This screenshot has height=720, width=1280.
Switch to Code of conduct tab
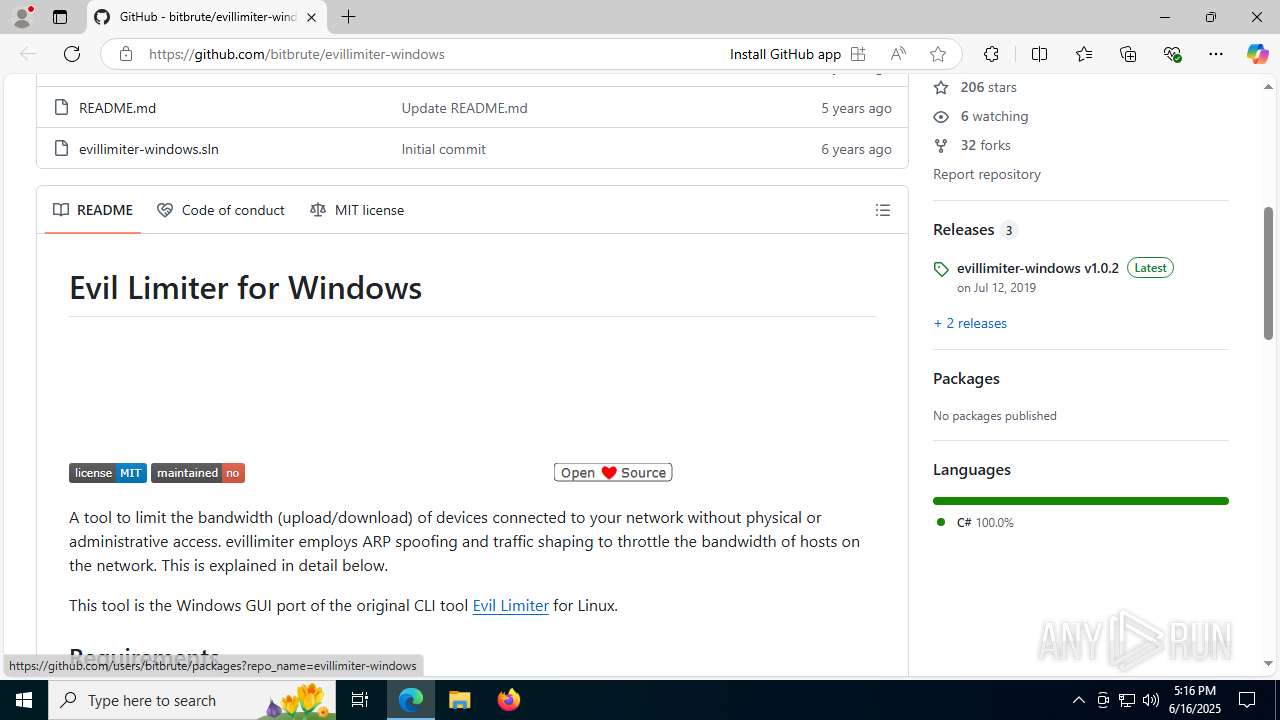tap(221, 210)
